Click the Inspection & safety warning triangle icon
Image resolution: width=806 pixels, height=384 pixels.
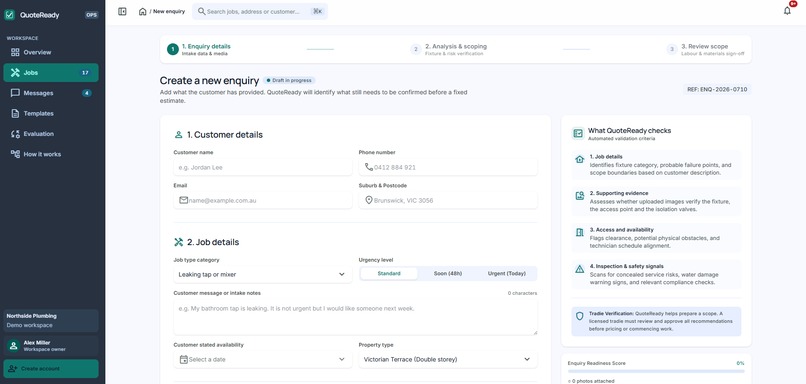click(579, 269)
